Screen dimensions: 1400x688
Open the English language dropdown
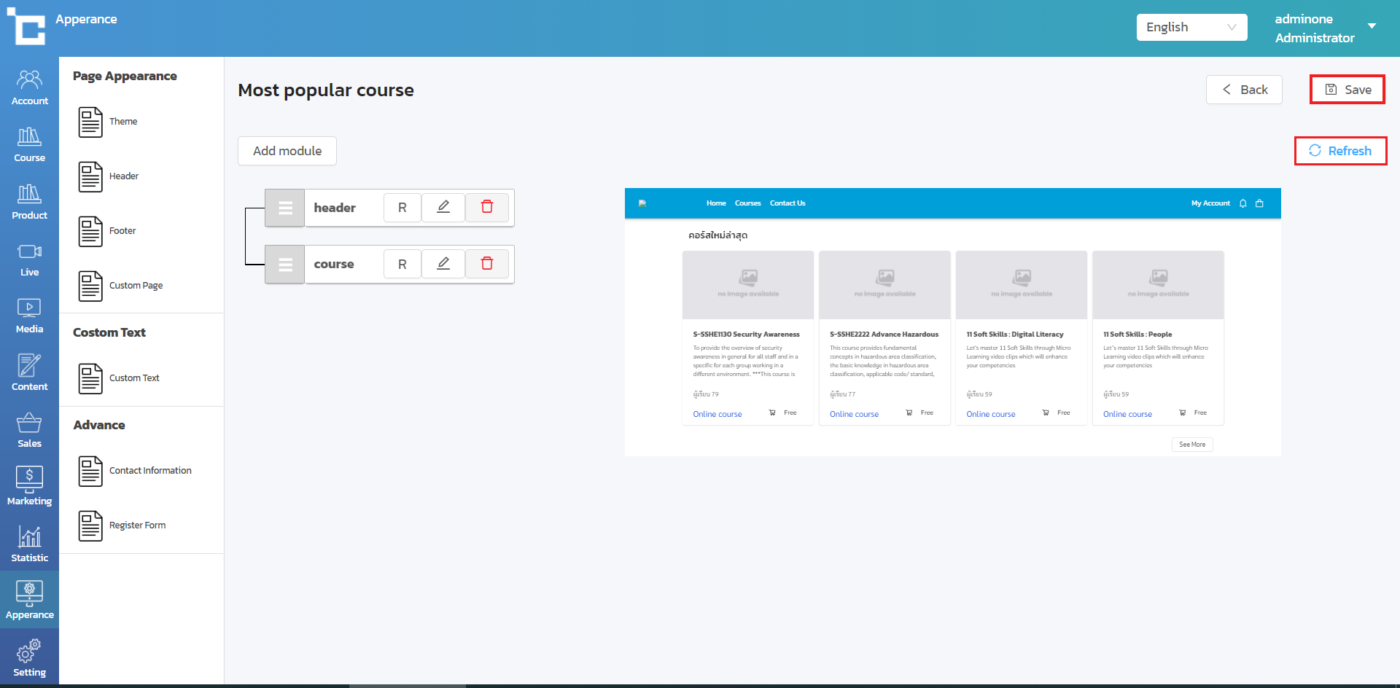click(1191, 27)
